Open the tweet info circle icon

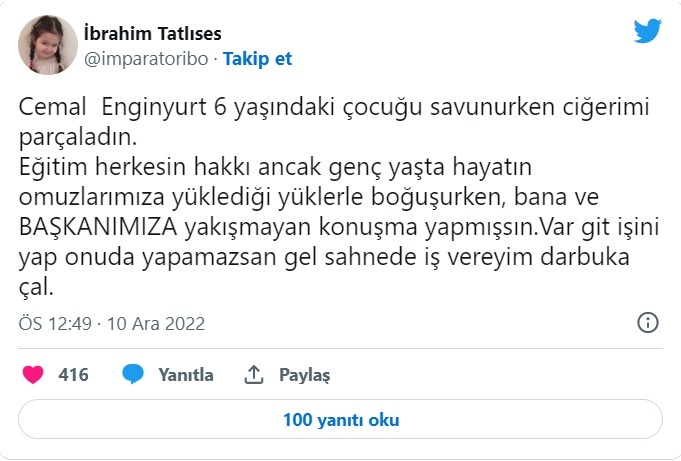click(648, 322)
